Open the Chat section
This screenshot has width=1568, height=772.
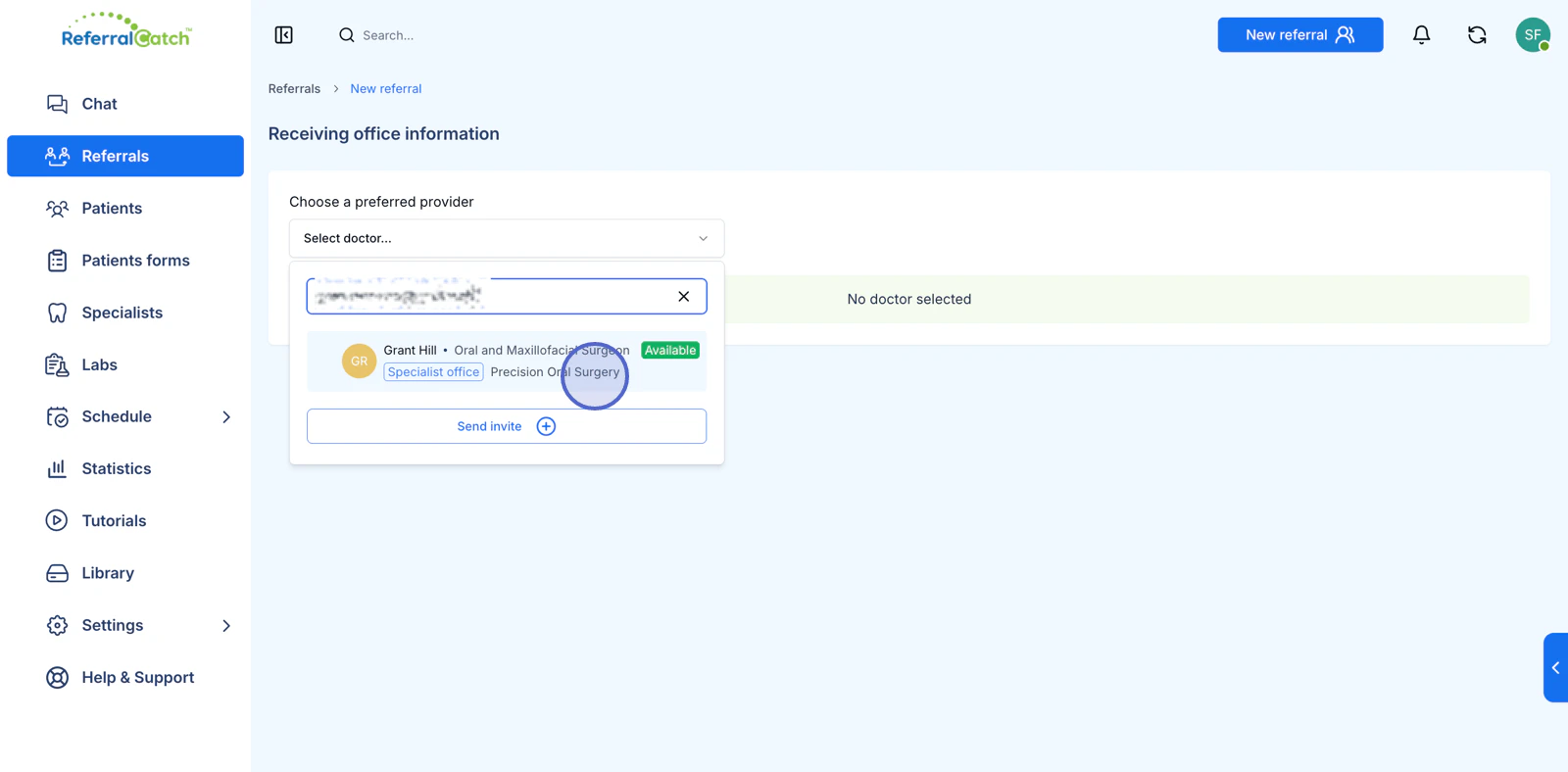point(124,104)
